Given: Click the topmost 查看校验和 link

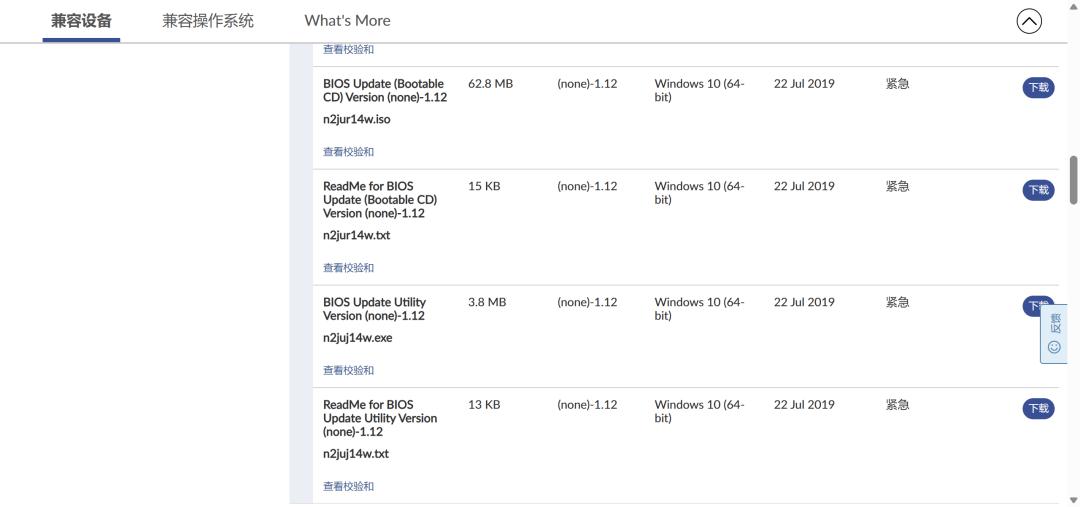Looking at the screenshot, I should pyautogui.click(x=348, y=49).
